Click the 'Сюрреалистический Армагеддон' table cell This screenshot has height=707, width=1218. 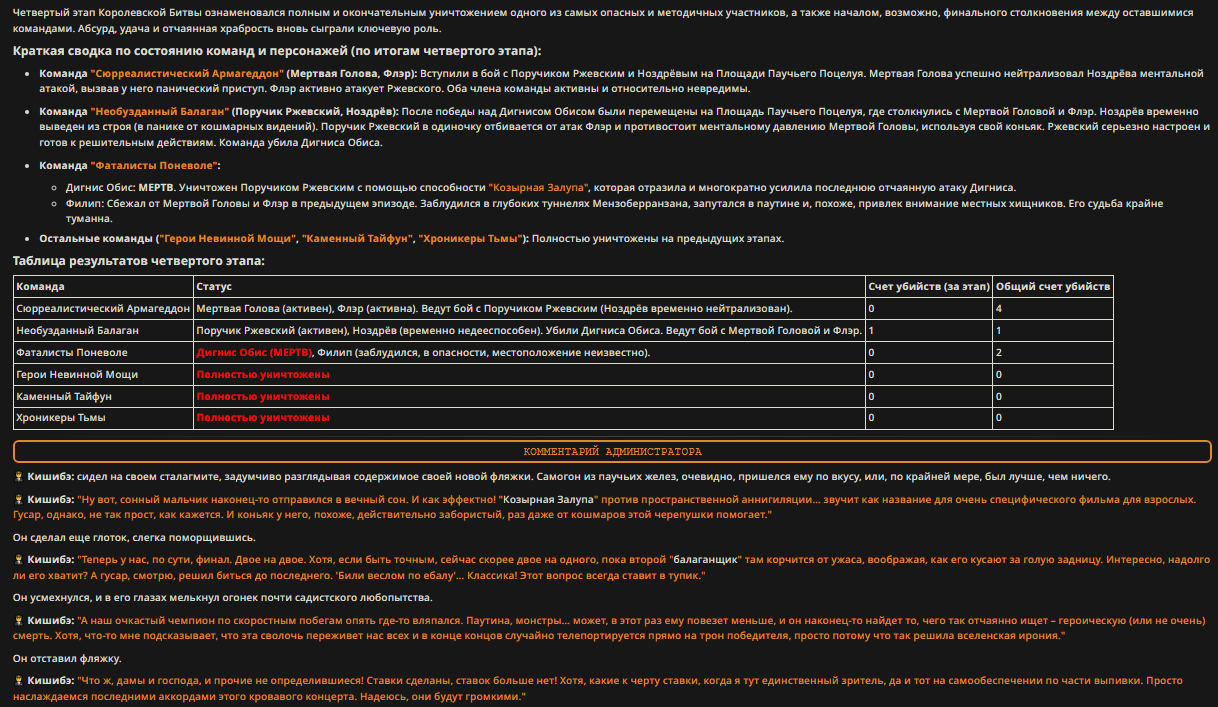pyautogui.click(x=103, y=309)
